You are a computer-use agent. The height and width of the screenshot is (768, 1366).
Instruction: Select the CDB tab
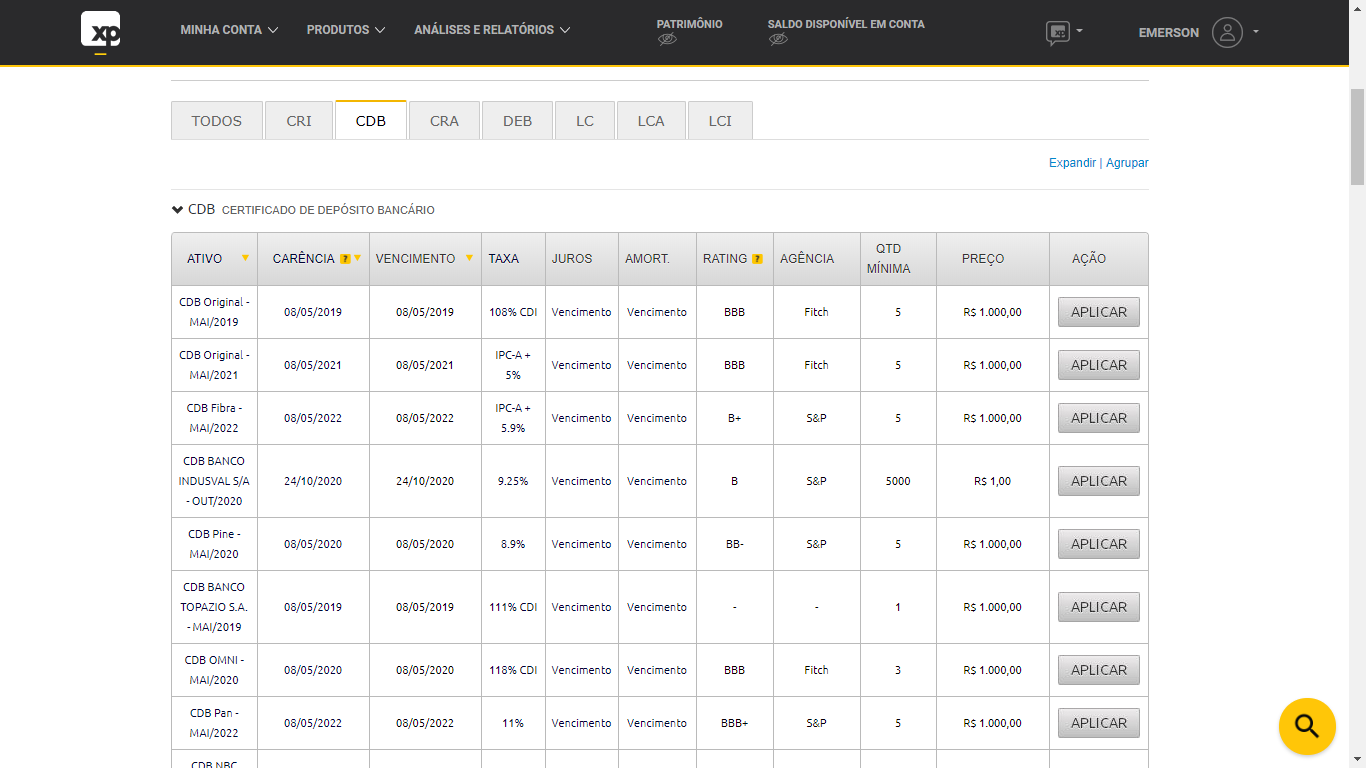point(371,121)
